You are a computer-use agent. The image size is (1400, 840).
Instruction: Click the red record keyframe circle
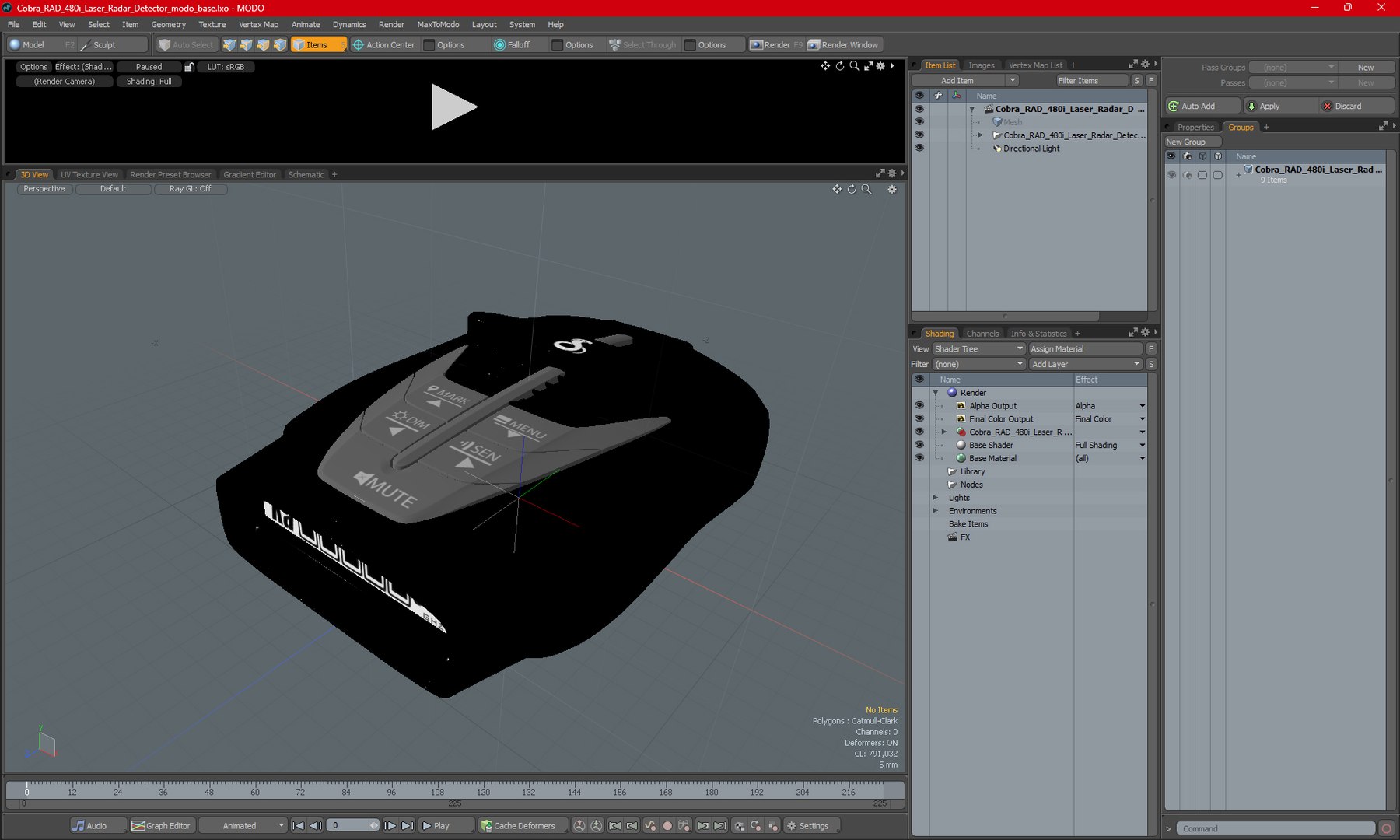[x=667, y=826]
